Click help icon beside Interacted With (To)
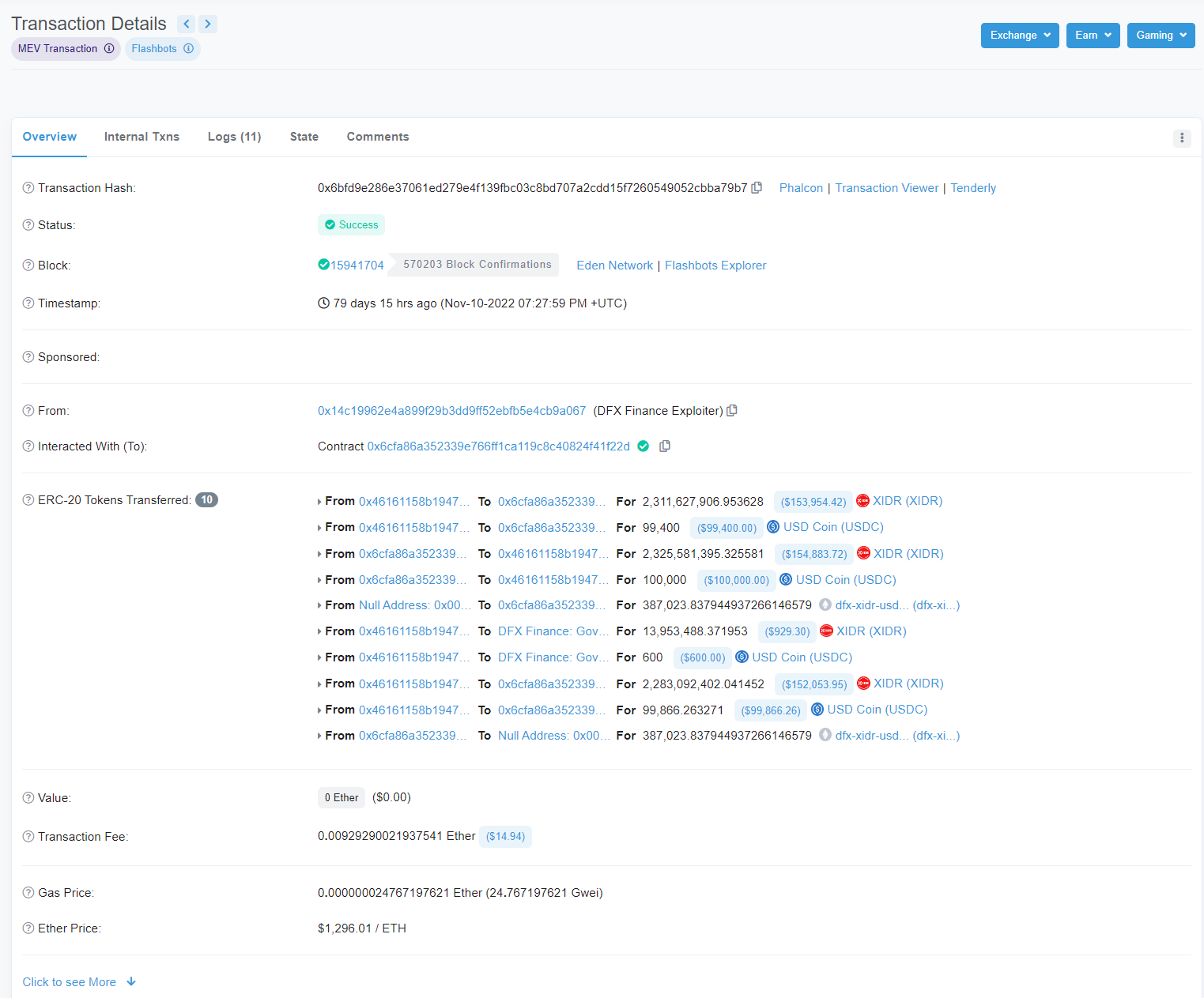Image resolution: width=1204 pixels, height=998 pixels. 28,446
